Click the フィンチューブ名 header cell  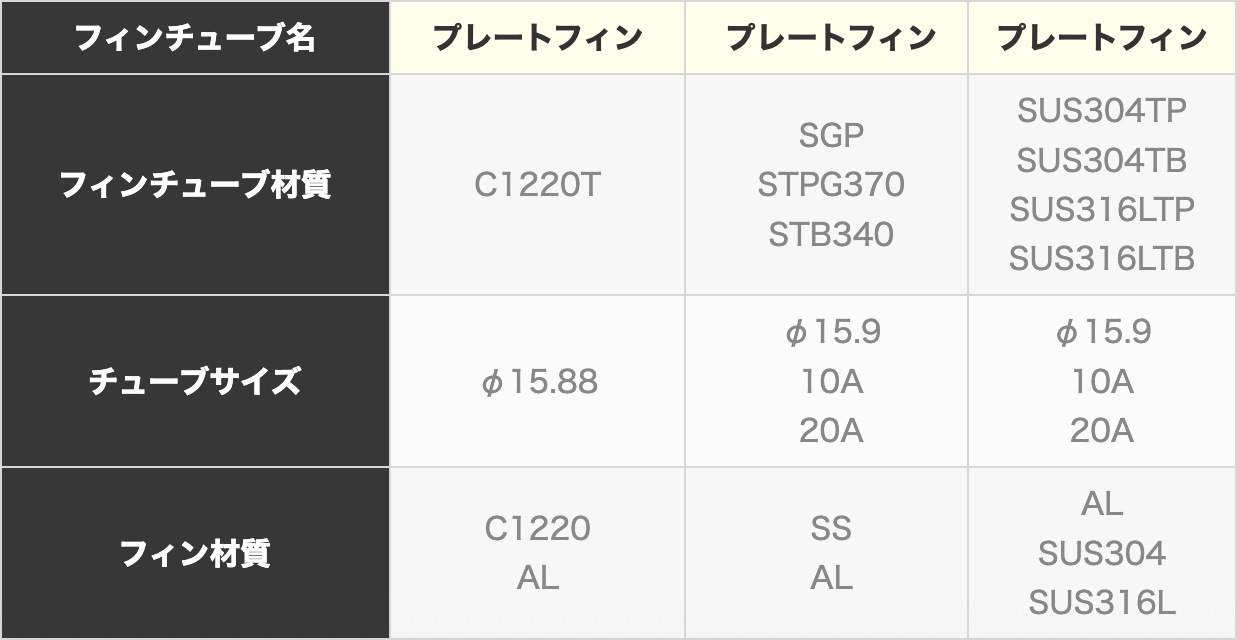[195, 37]
